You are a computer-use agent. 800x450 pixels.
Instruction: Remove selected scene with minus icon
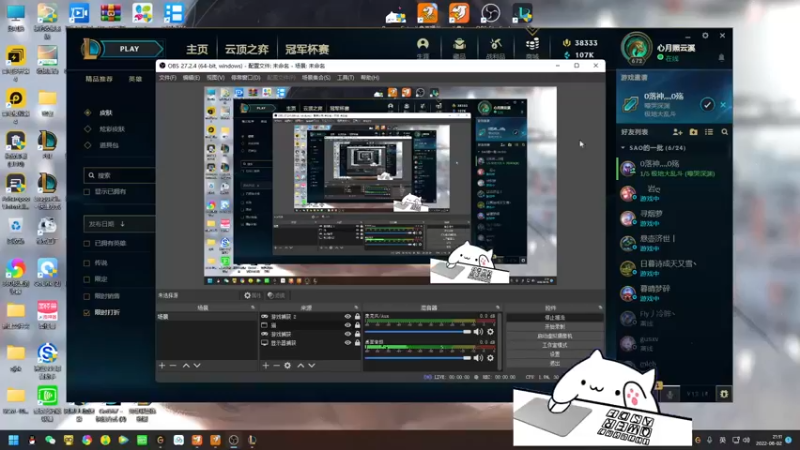173,366
